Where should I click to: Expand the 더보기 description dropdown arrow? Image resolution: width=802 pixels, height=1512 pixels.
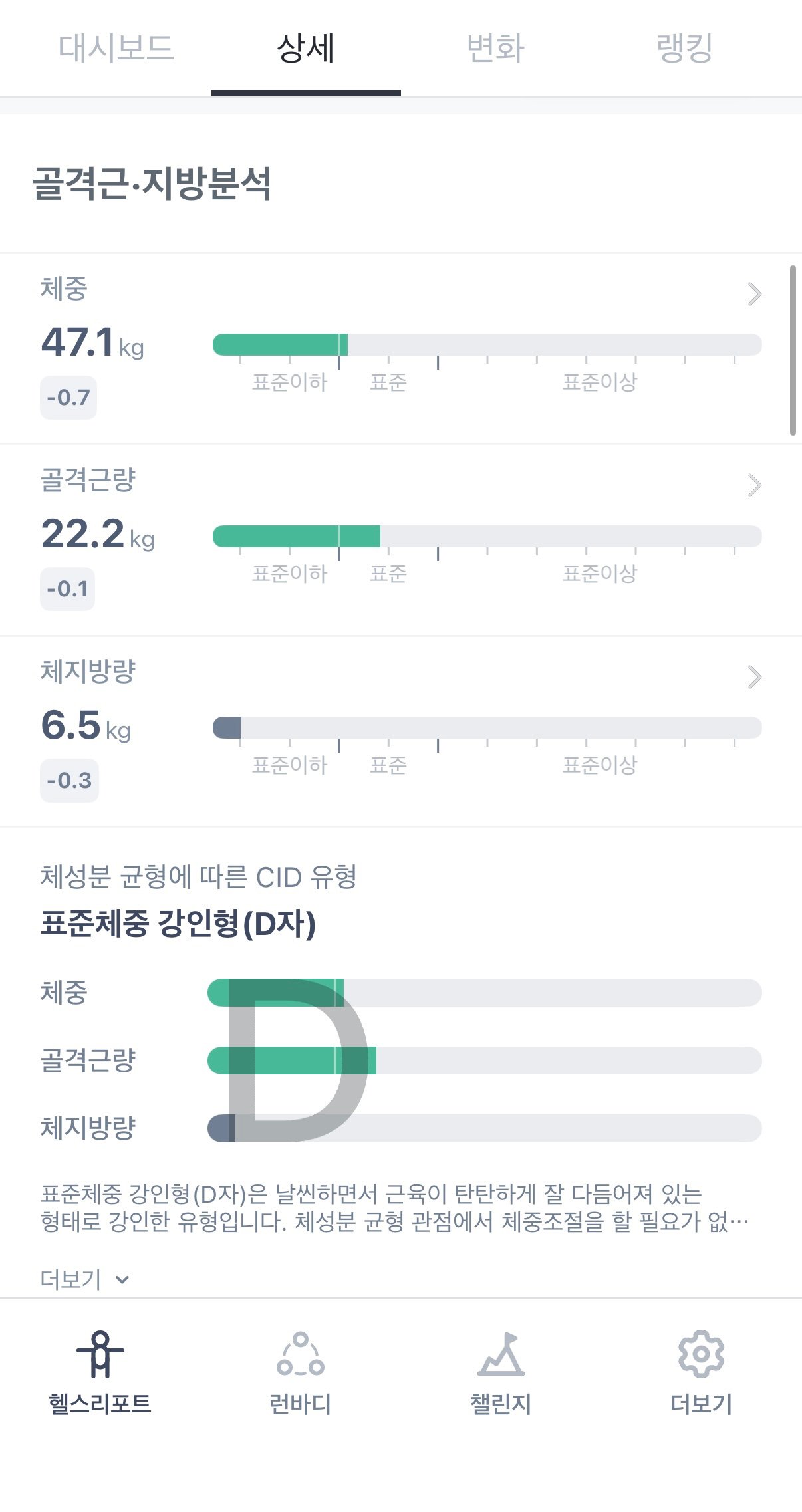pyautogui.click(x=122, y=1279)
